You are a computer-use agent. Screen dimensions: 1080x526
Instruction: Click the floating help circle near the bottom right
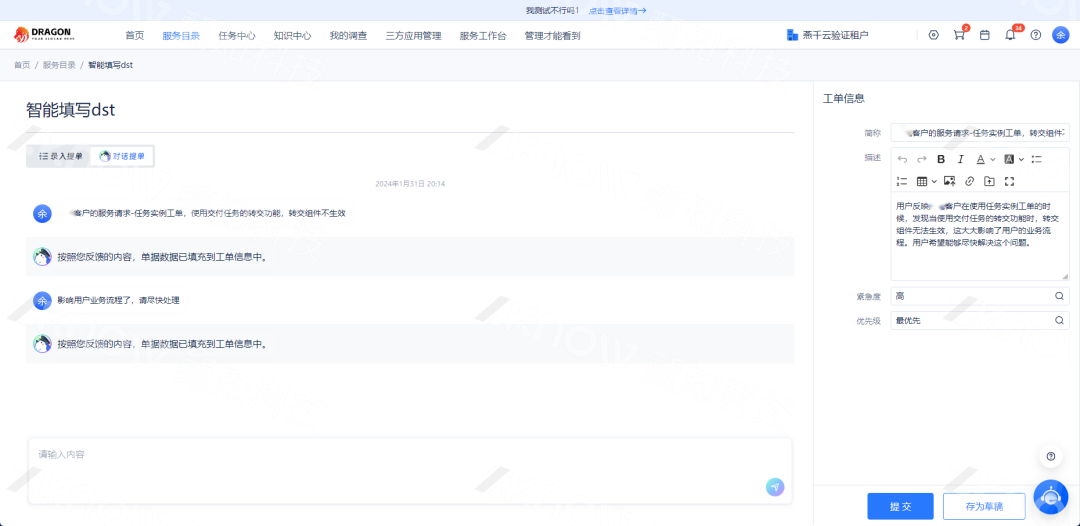pos(1050,456)
